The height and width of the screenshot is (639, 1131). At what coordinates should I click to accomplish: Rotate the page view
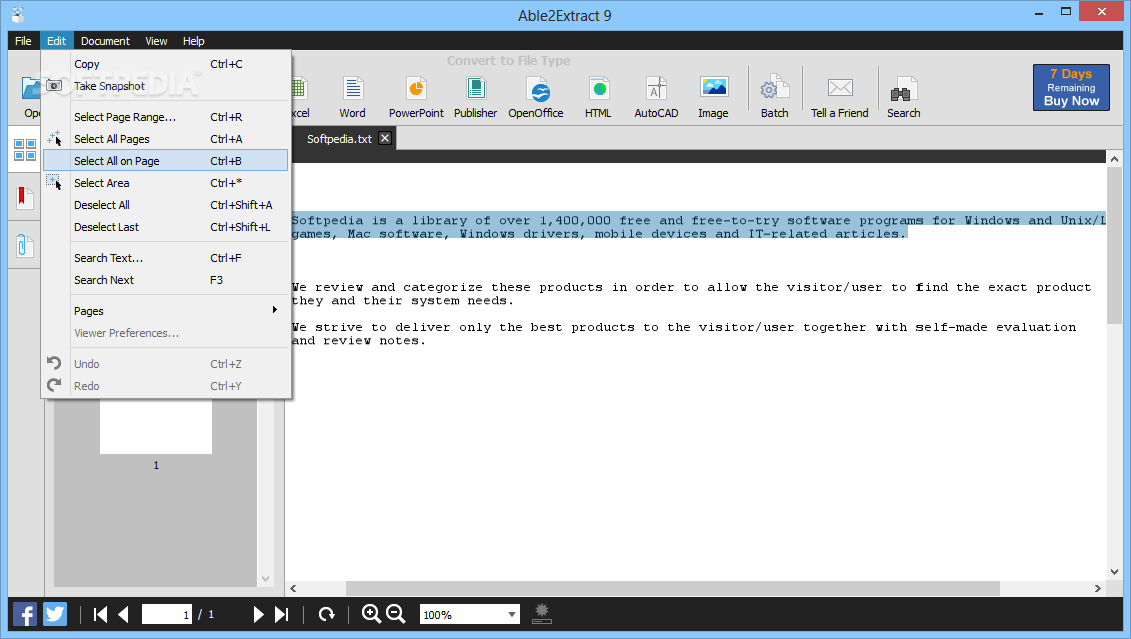point(327,614)
